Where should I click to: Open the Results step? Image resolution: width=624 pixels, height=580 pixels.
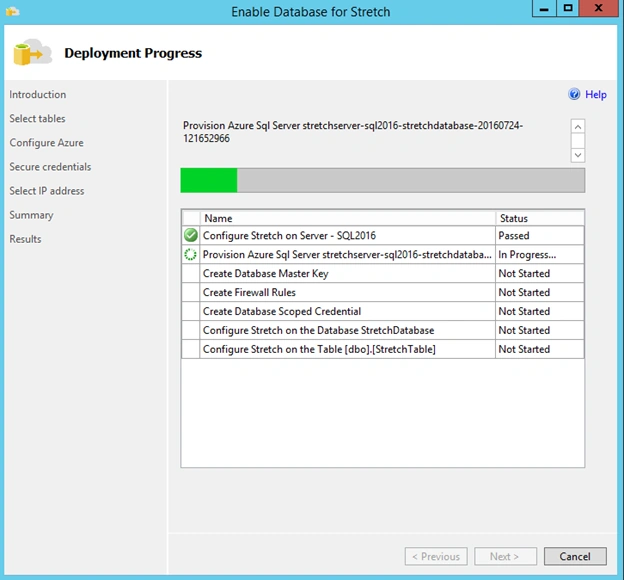click(25, 239)
